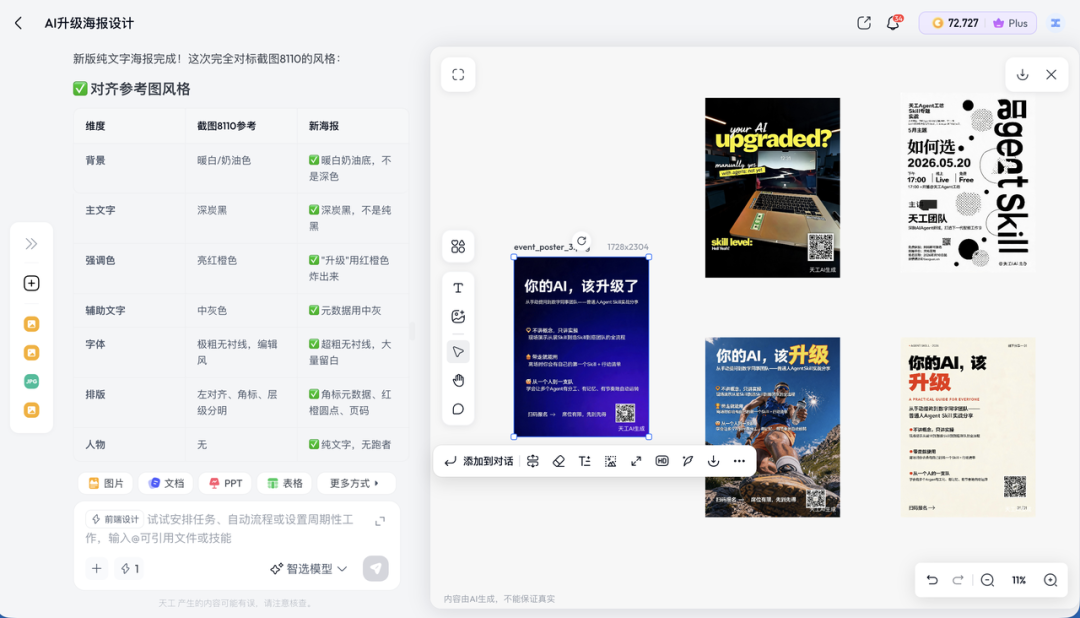The width and height of the screenshot is (1080, 618).
Task: Click the pen/redraw icon in image toolbar
Action: (687, 461)
